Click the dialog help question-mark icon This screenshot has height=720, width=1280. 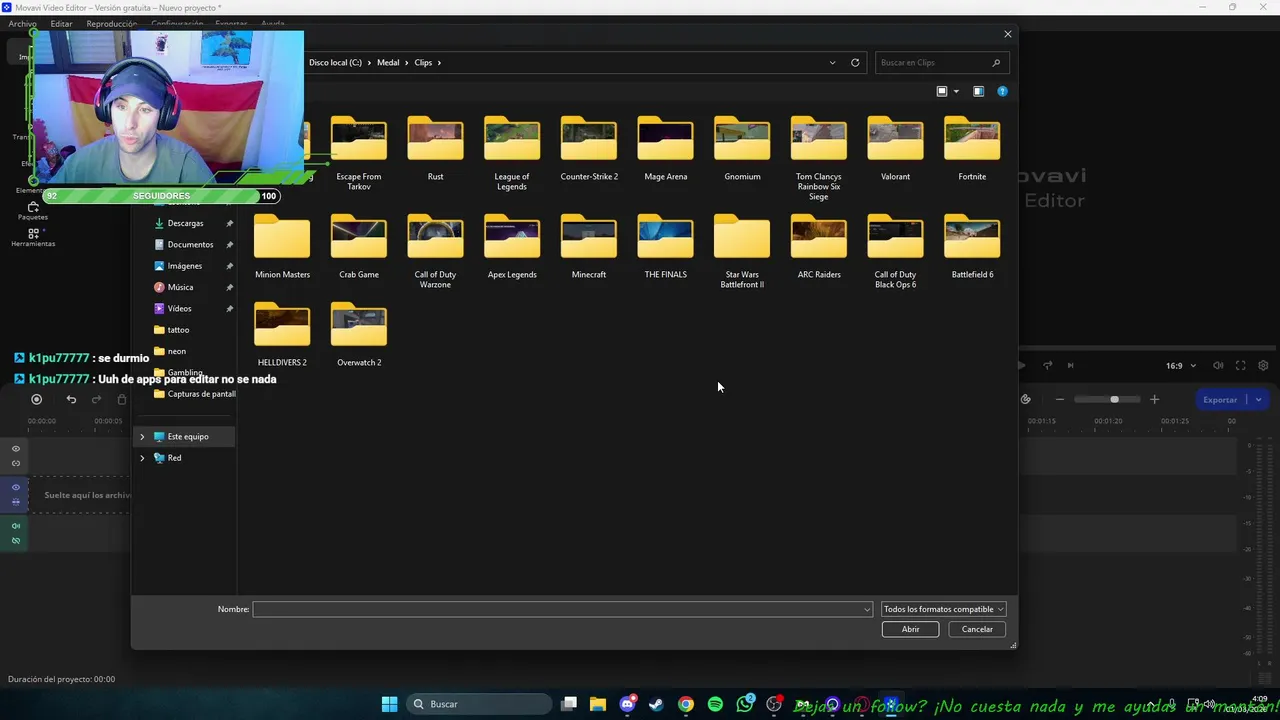(1002, 91)
